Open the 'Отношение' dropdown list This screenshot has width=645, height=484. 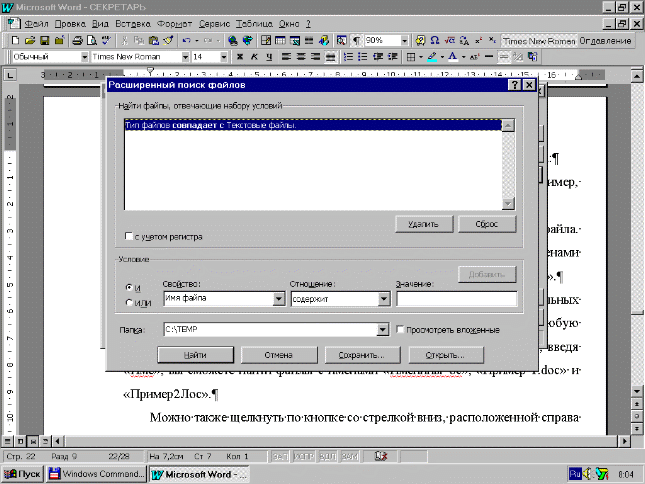point(384,299)
